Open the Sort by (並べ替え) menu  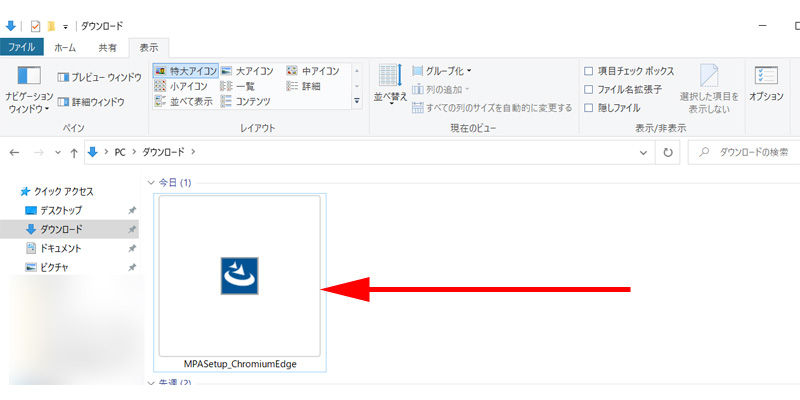(x=390, y=84)
